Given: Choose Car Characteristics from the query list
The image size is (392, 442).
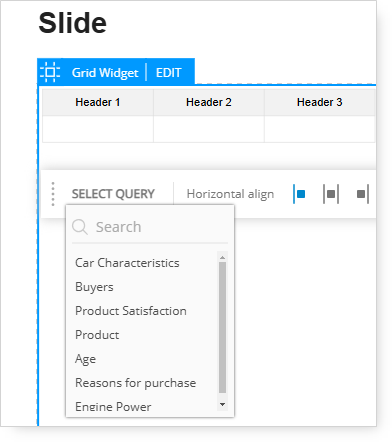Looking at the screenshot, I should pyautogui.click(x=127, y=263).
